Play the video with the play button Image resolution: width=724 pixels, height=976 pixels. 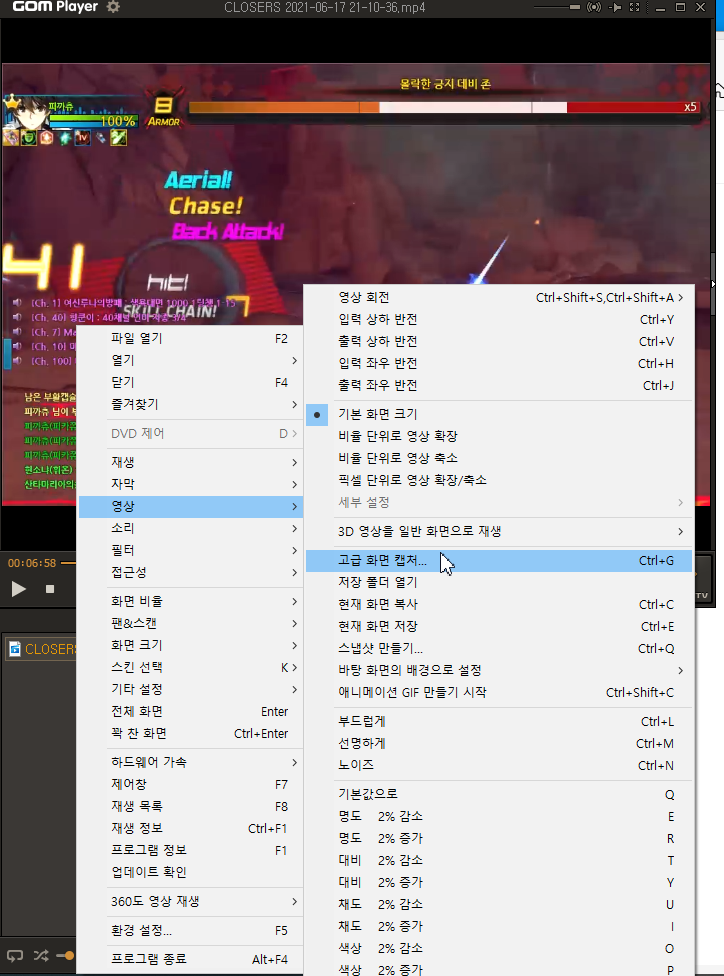[x=19, y=589]
